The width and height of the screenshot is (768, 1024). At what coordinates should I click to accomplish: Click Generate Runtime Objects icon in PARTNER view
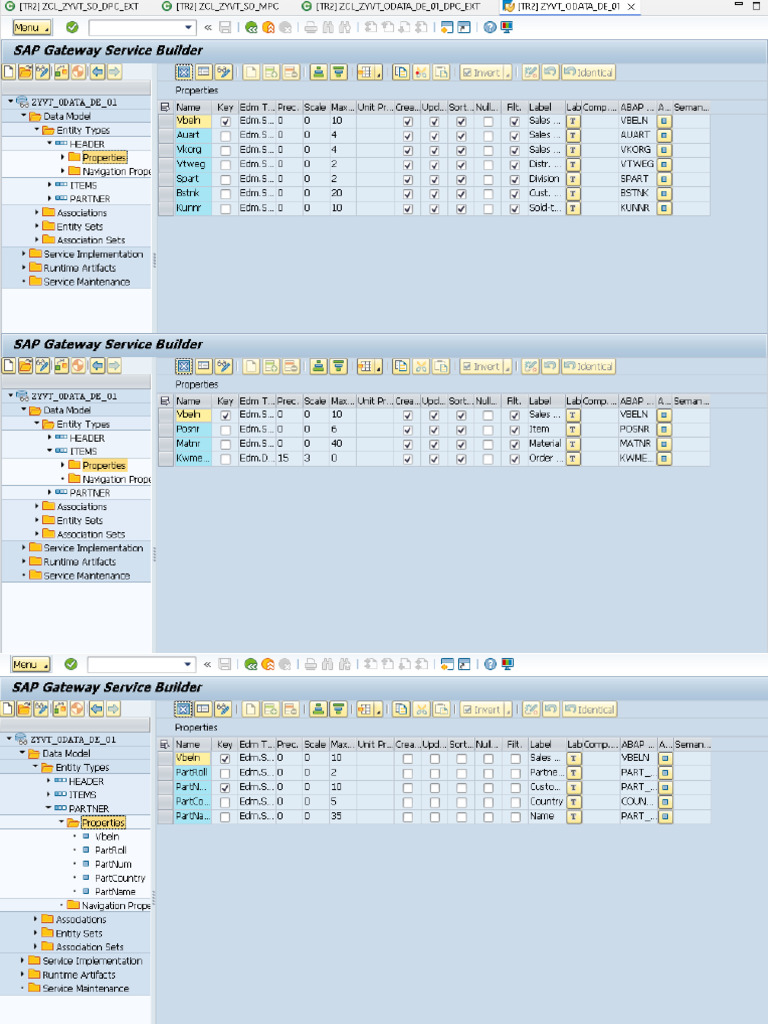point(76,709)
